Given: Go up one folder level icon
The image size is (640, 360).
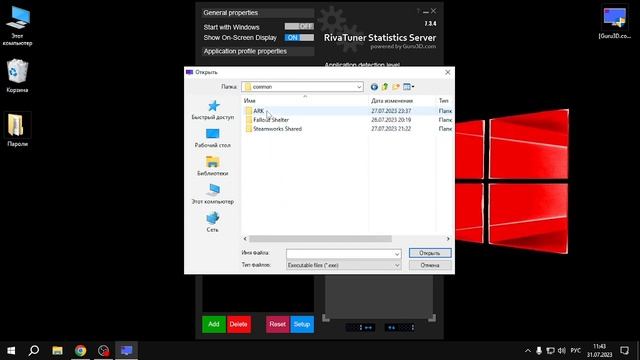Looking at the screenshot, I should click(384, 87).
